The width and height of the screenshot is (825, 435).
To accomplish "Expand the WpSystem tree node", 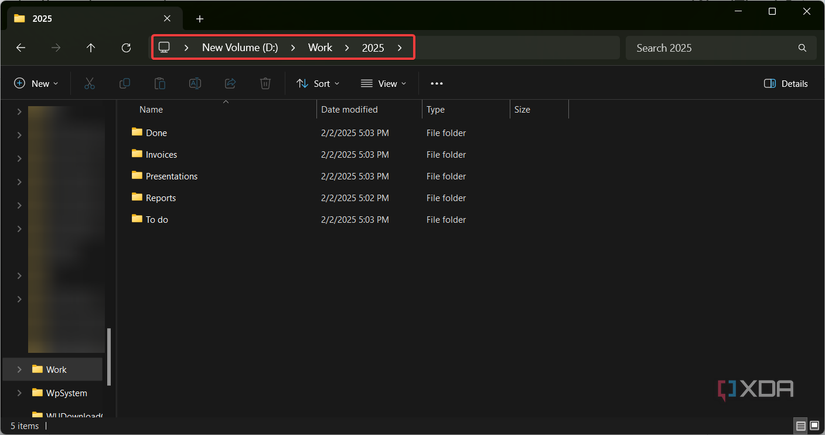I will 19,393.
